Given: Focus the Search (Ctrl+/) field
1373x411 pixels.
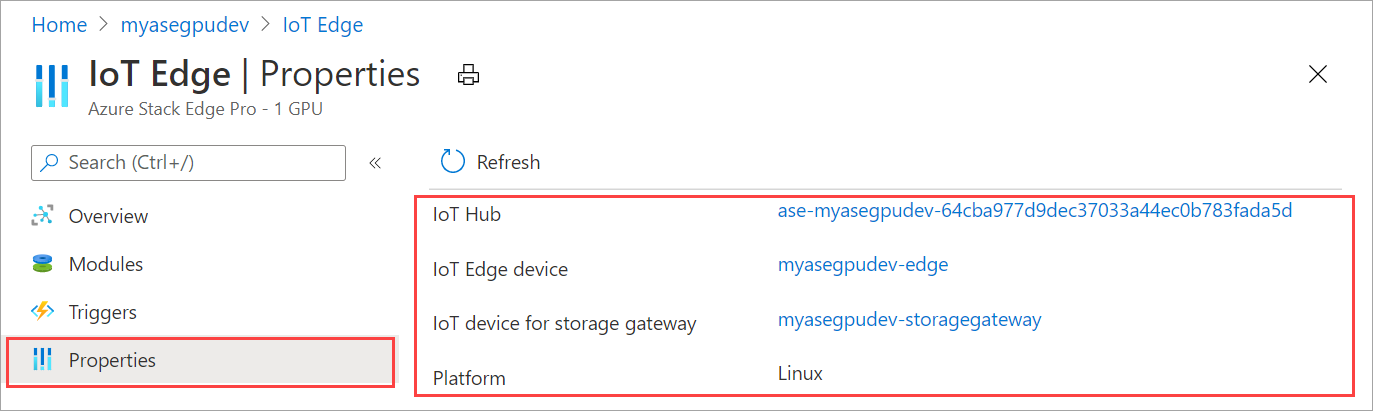Looking at the screenshot, I should [200, 162].
